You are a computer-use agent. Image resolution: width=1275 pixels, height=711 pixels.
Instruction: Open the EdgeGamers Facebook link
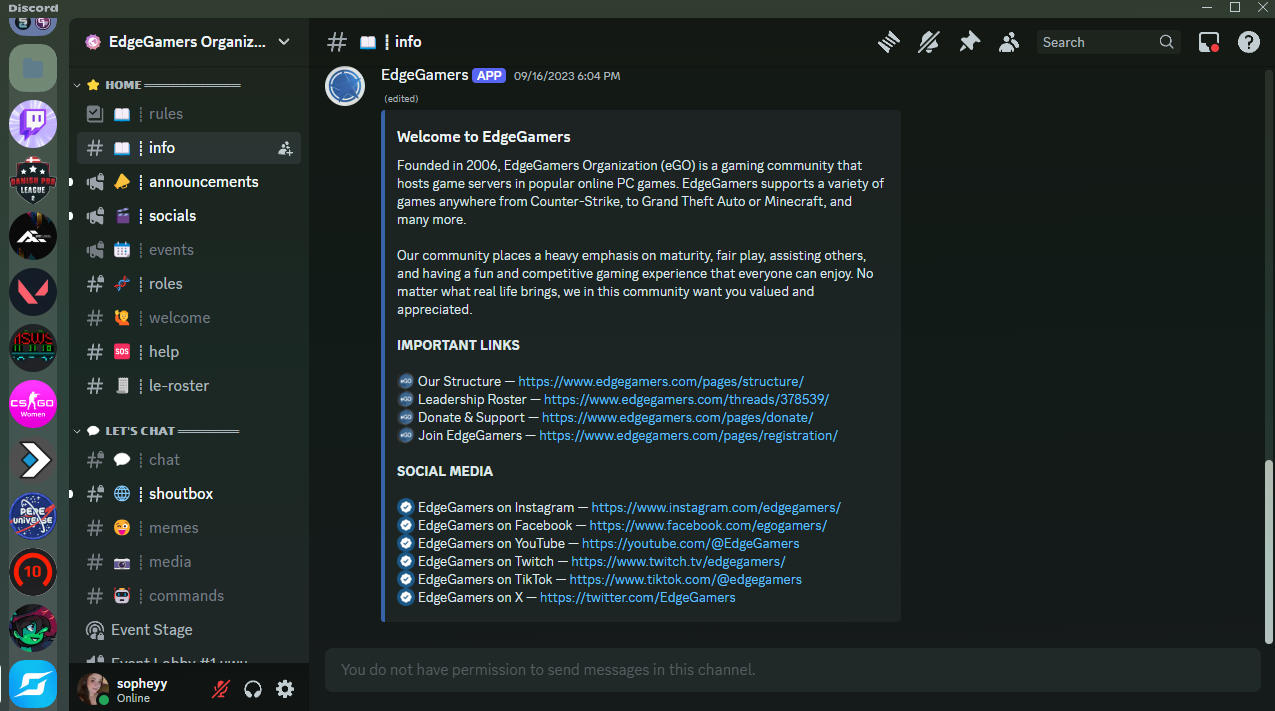click(708, 526)
